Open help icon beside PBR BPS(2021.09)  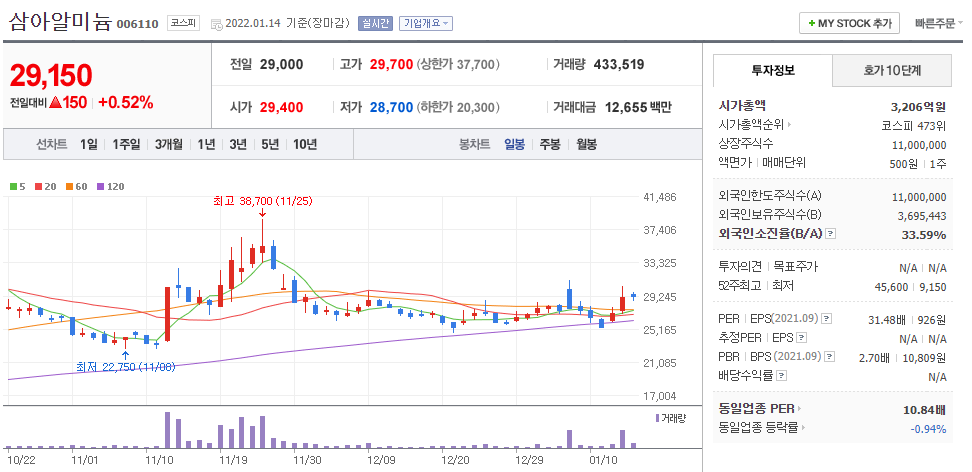[829, 357]
